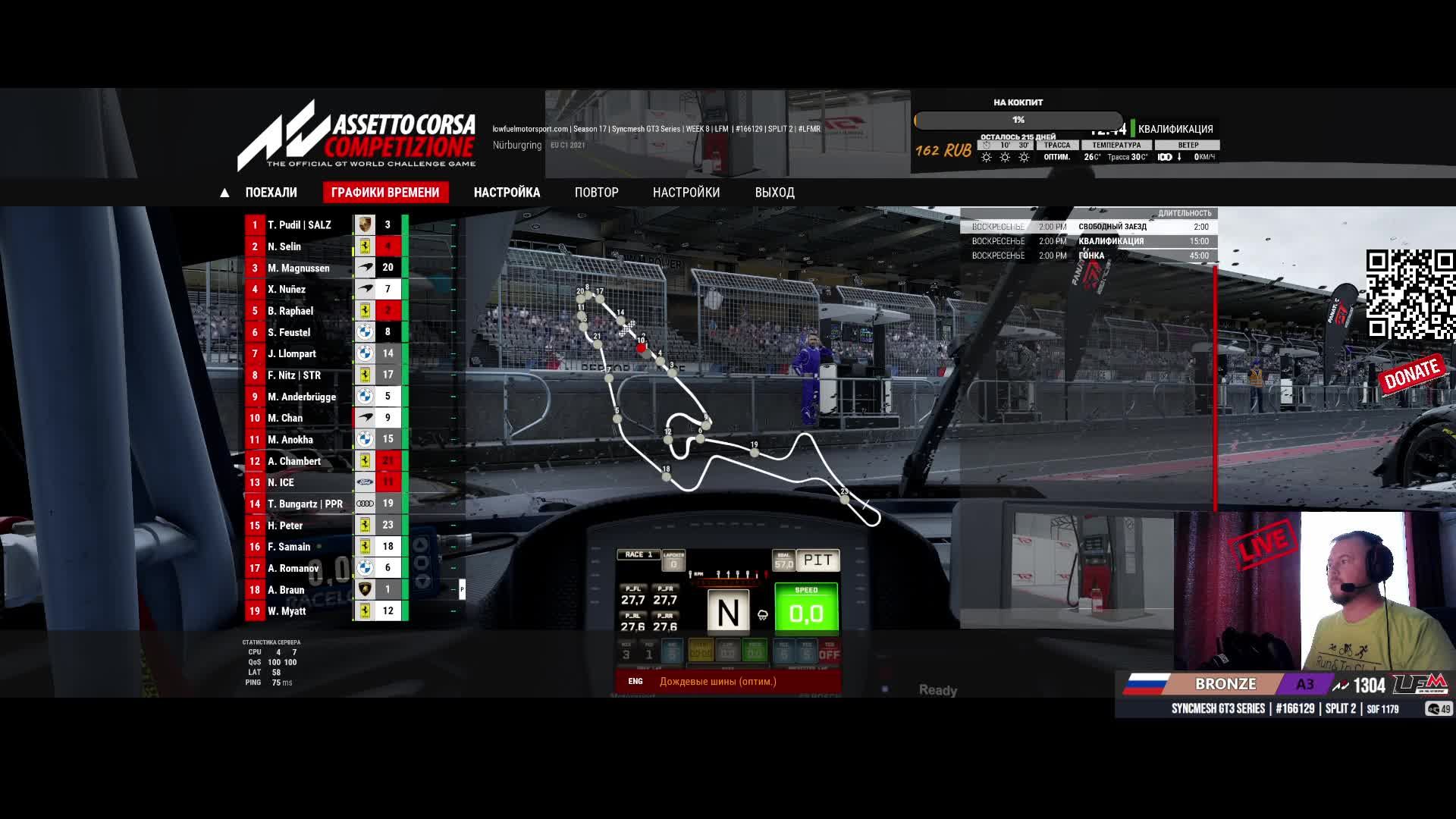1456x819 pixels.
Task: Click the НА КОКПИТ 1% progress bar
Action: coord(1018,120)
